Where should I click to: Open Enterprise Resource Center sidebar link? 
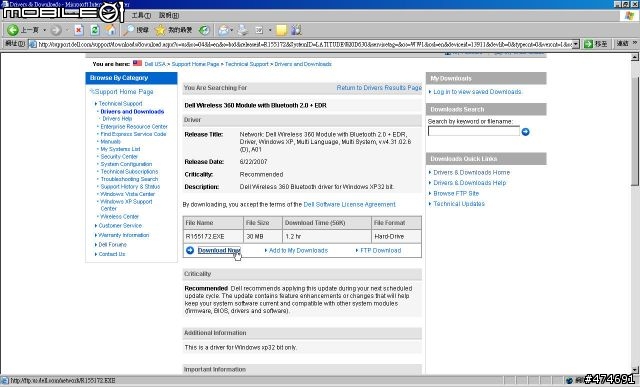pos(134,127)
